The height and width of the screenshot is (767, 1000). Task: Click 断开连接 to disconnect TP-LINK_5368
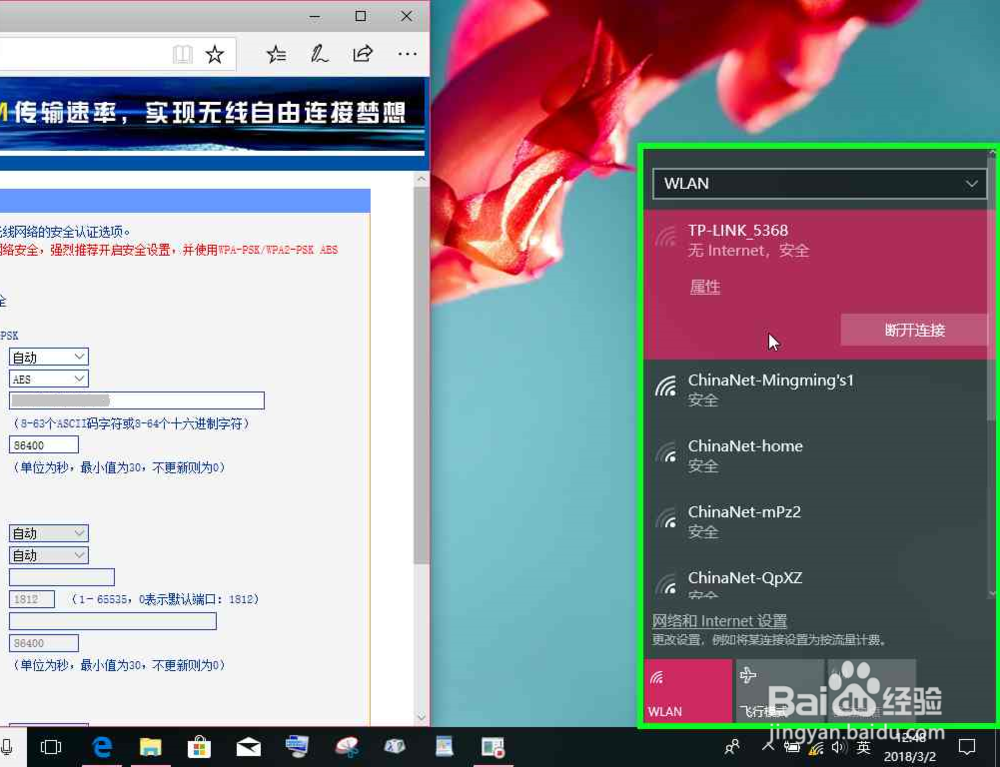[x=914, y=330]
